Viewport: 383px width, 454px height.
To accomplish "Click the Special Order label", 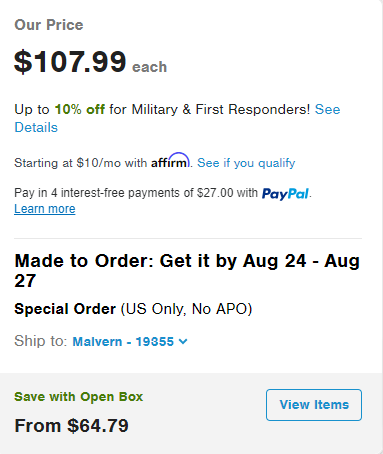I will (x=65, y=309).
